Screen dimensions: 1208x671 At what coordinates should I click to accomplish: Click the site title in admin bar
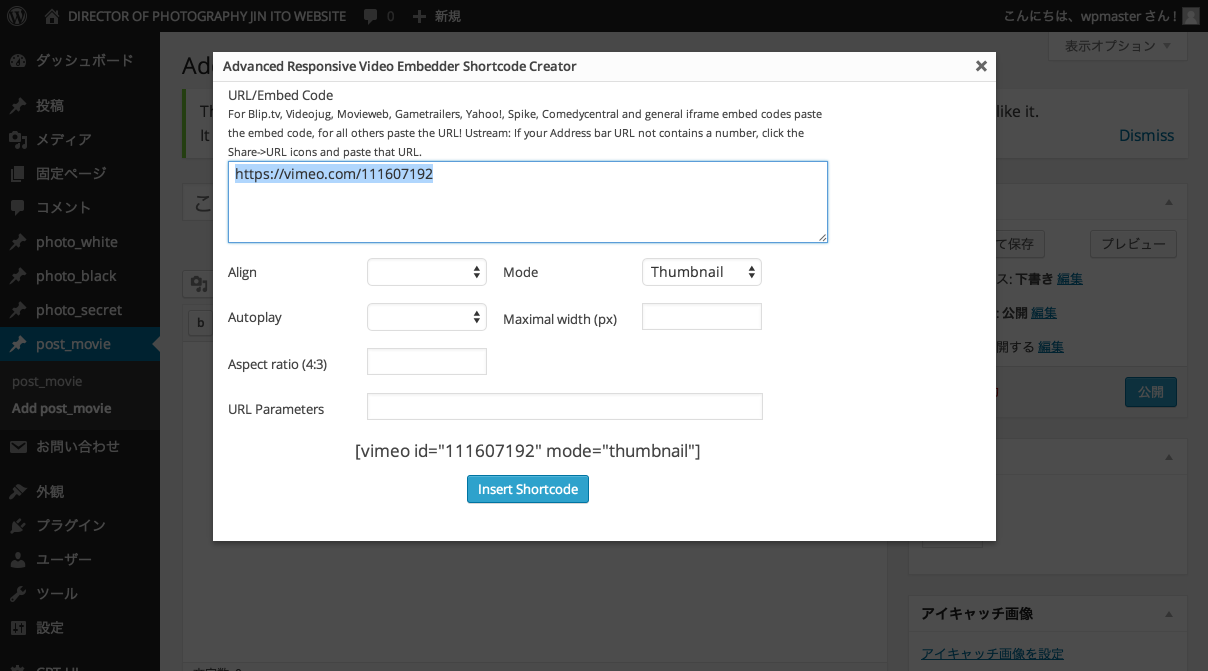(x=207, y=16)
